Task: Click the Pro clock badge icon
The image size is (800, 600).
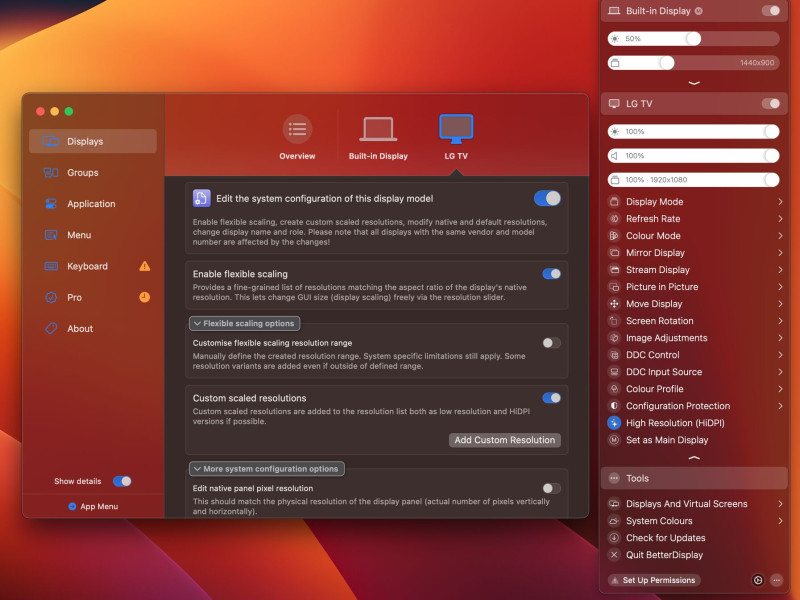Action: tap(145, 297)
